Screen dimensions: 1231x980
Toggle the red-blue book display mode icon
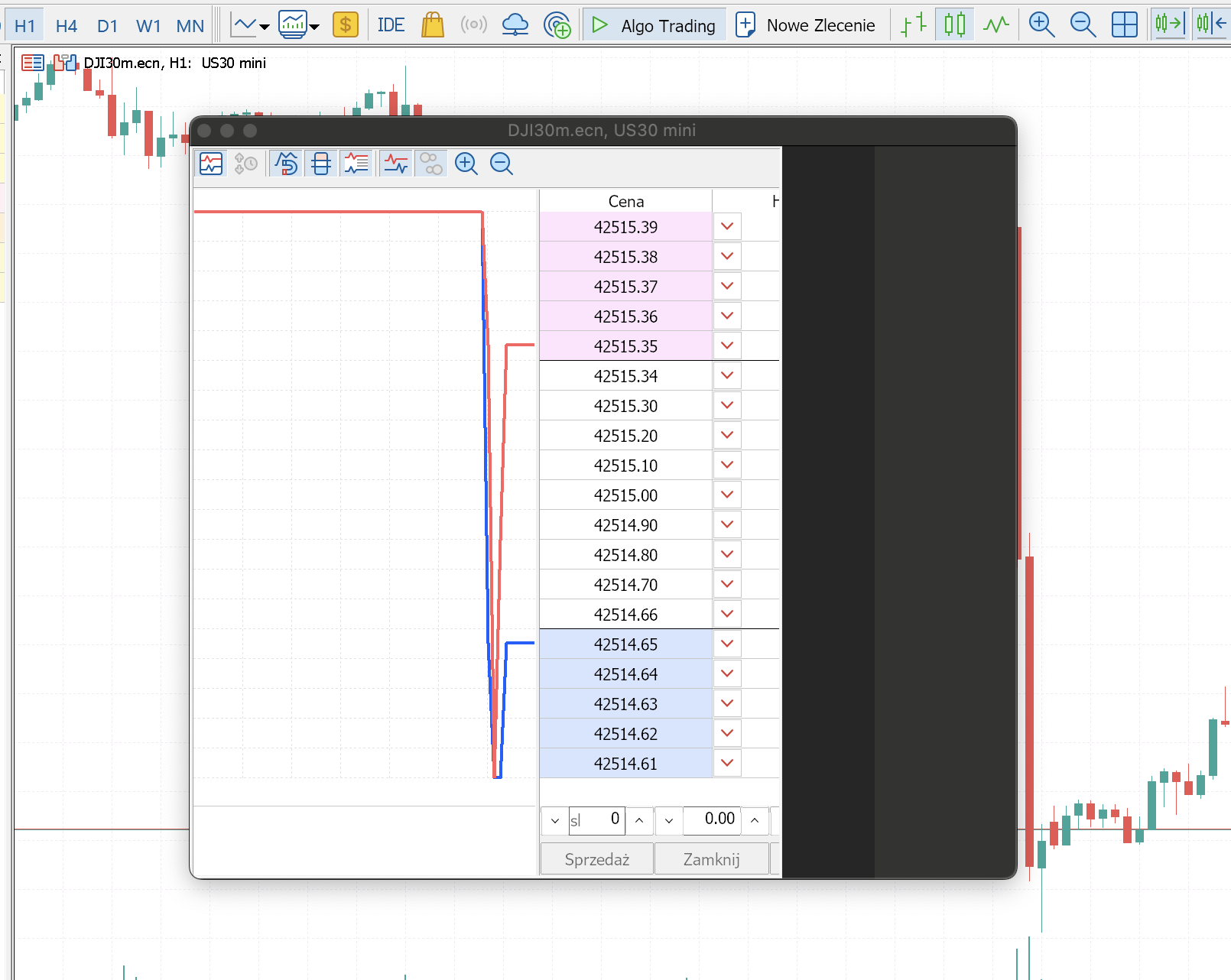click(321, 164)
